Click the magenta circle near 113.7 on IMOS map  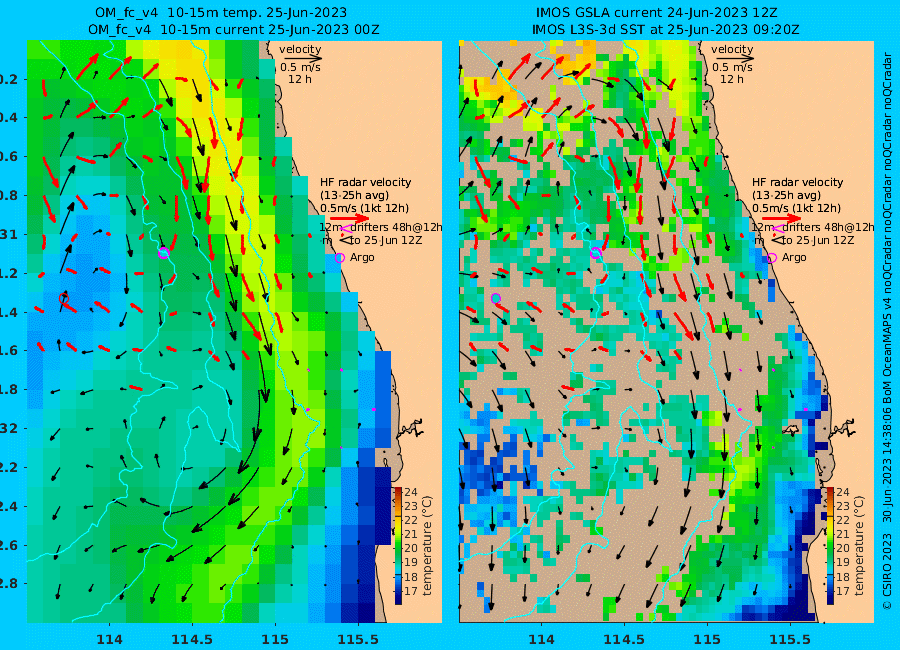click(496, 298)
